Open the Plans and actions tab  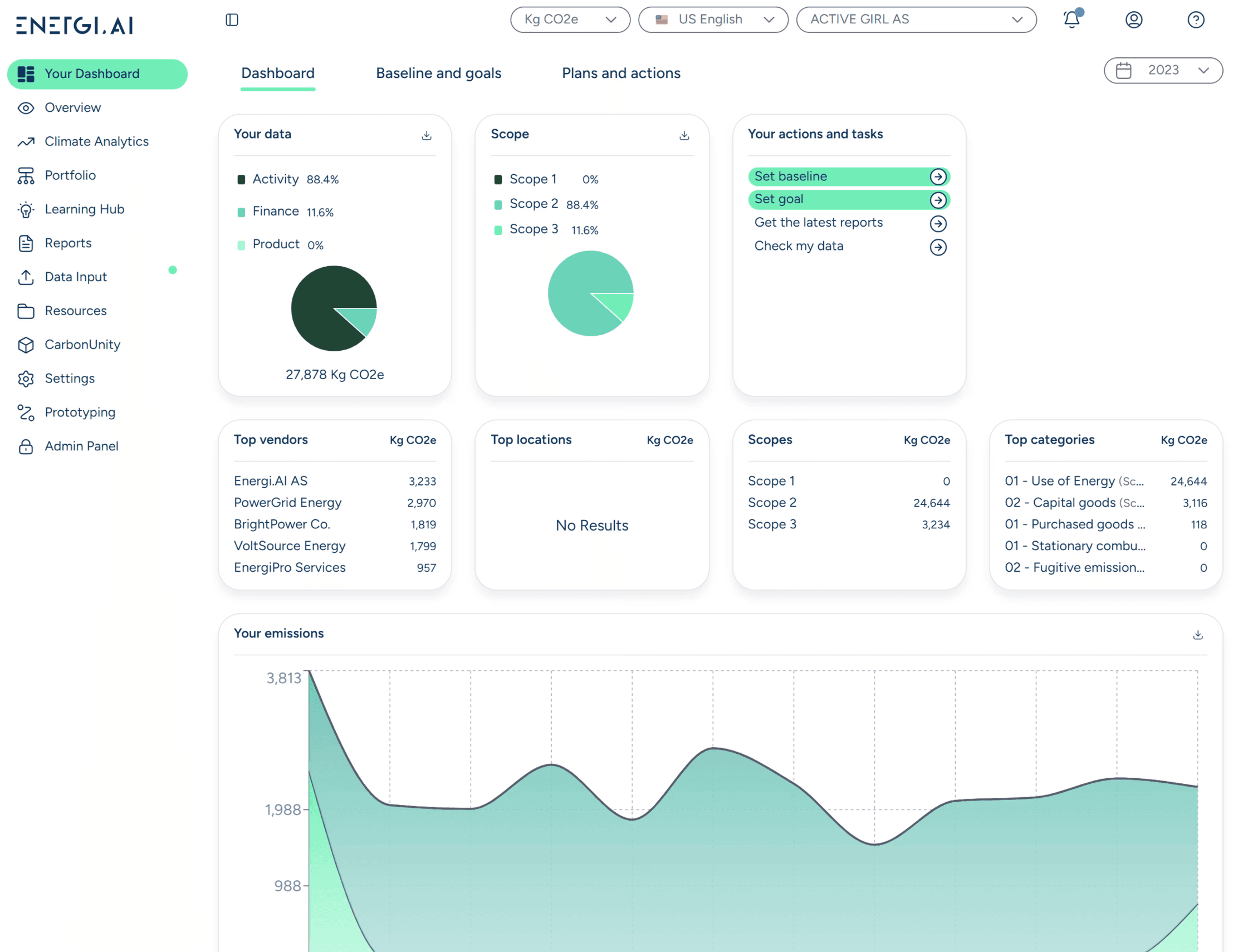coord(620,73)
